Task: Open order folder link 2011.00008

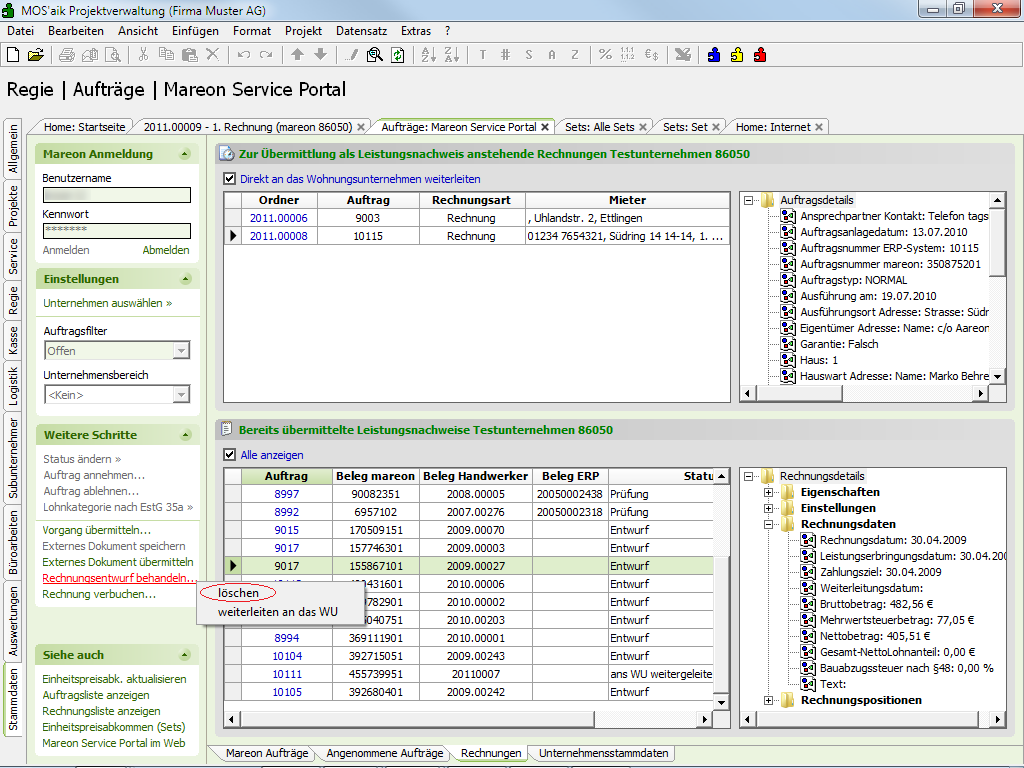Action: click(279, 236)
